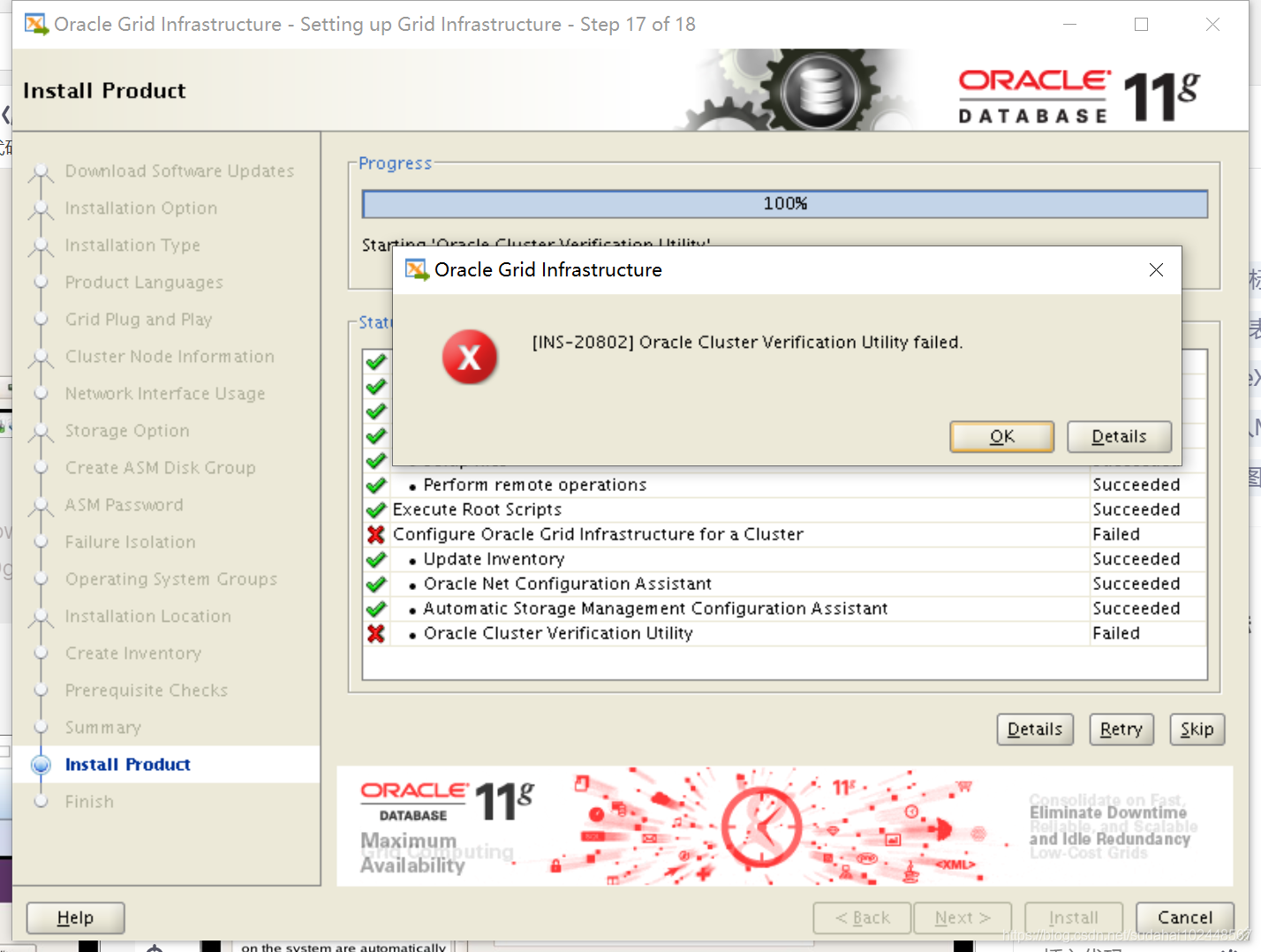Select the Finish step in sidebar

[89, 801]
